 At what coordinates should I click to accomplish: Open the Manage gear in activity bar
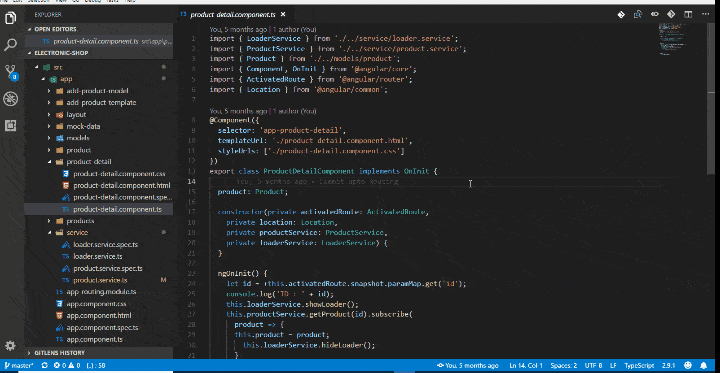tap(10, 345)
